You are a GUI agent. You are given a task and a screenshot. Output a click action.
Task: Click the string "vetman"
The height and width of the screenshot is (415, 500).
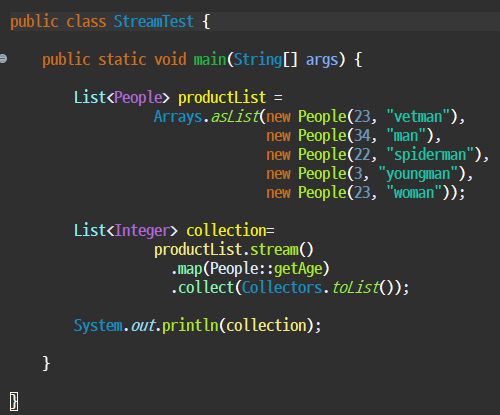pyautogui.click(x=418, y=117)
